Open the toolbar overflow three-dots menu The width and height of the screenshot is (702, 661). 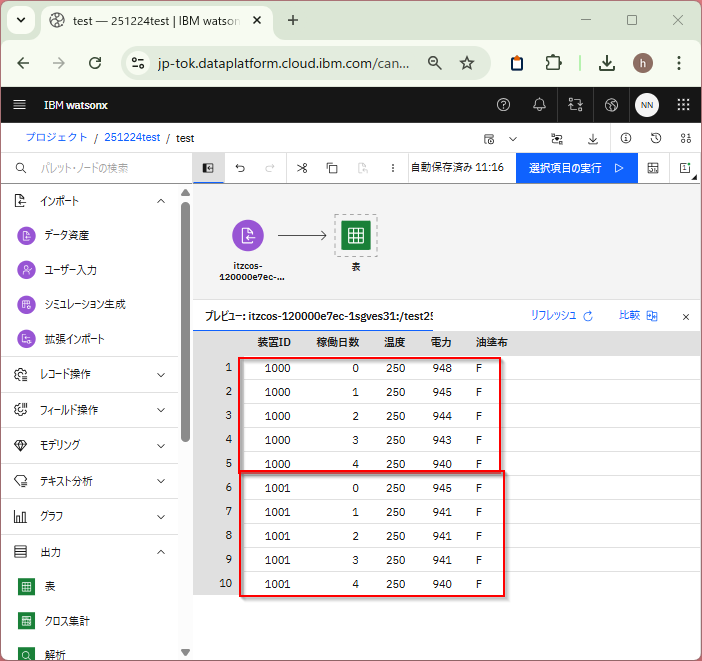tap(393, 168)
